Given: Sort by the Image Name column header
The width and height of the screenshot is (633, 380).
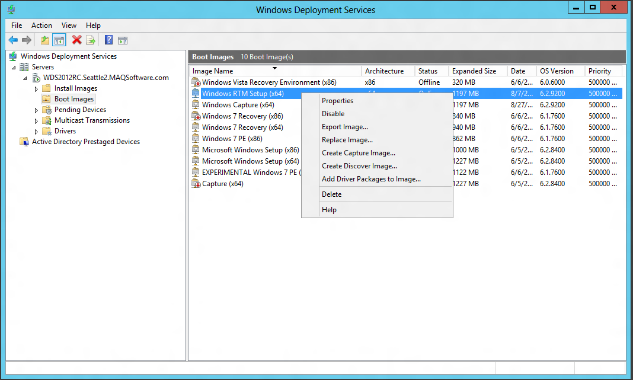Looking at the screenshot, I should click(275, 71).
